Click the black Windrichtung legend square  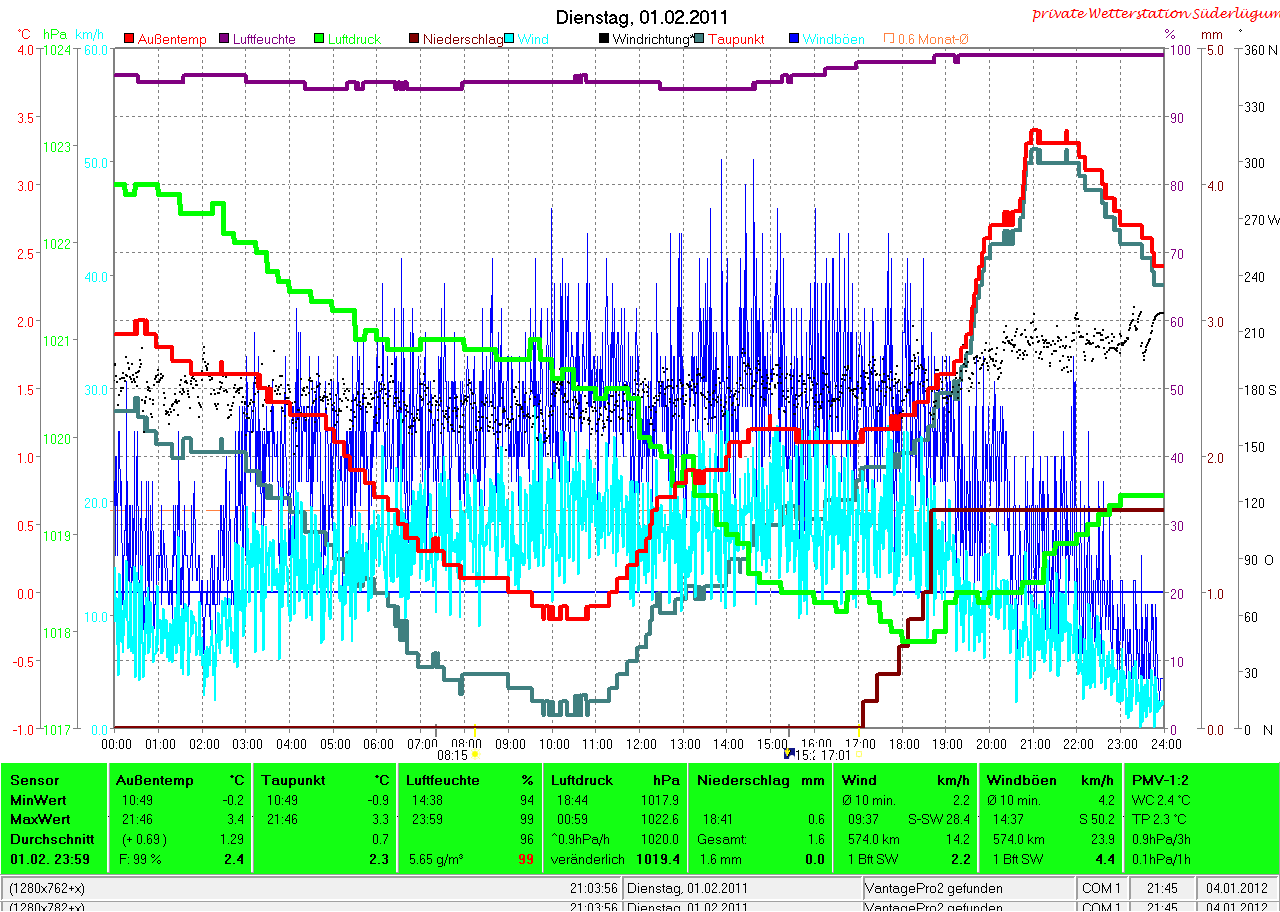pos(603,39)
